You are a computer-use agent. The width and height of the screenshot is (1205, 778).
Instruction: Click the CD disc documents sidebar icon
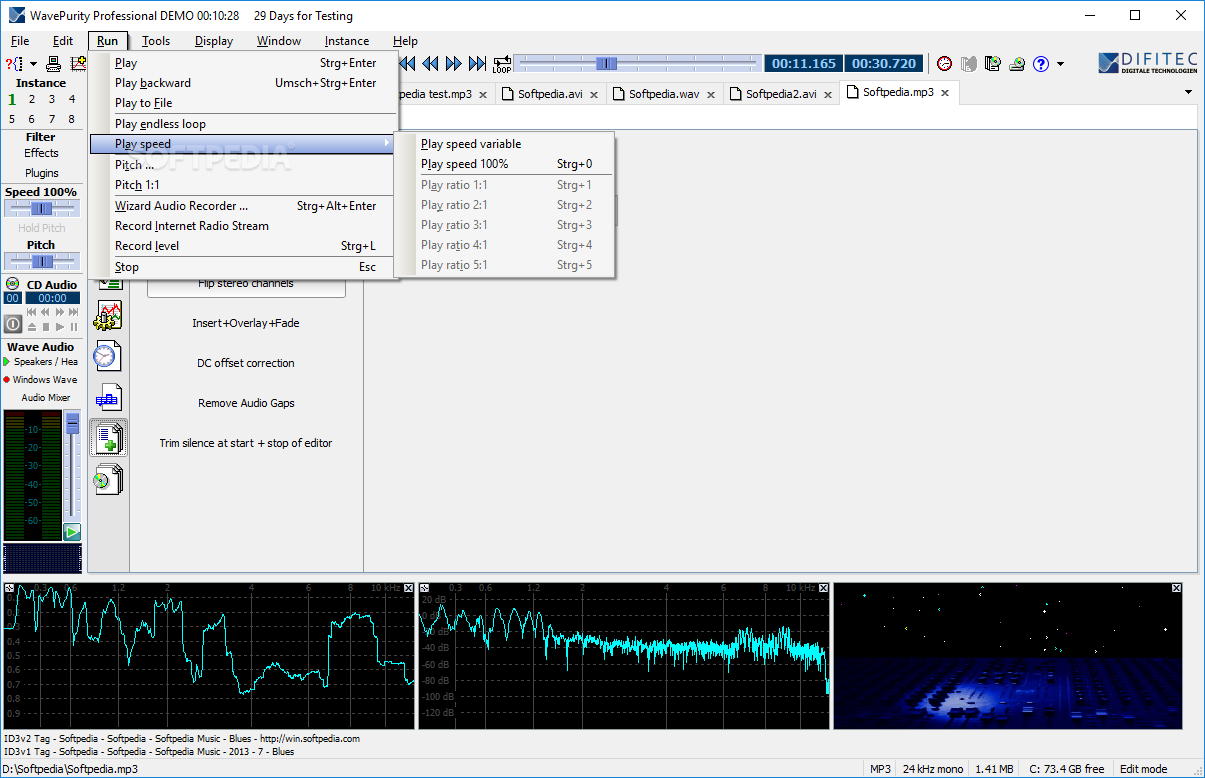[x=108, y=479]
